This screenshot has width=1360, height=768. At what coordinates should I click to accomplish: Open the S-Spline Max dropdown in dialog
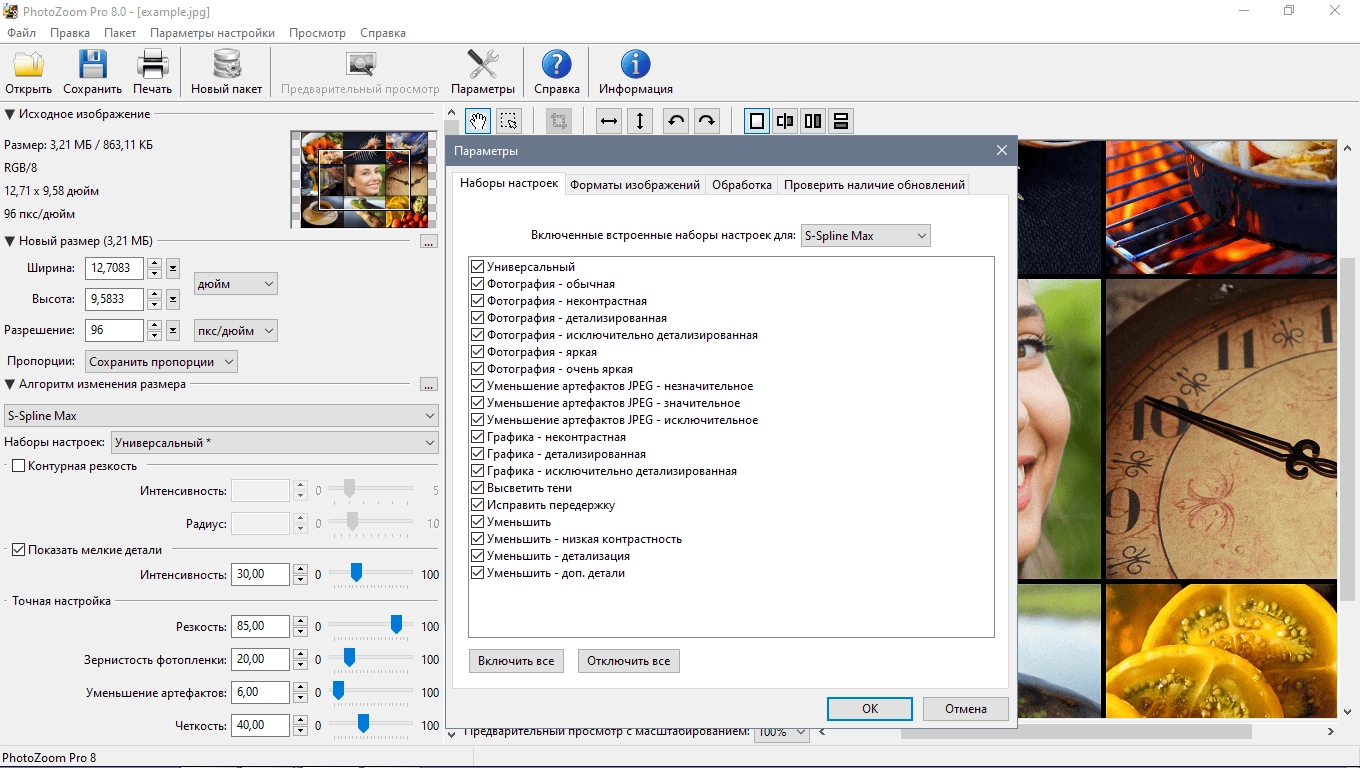(x=866, y=236)
